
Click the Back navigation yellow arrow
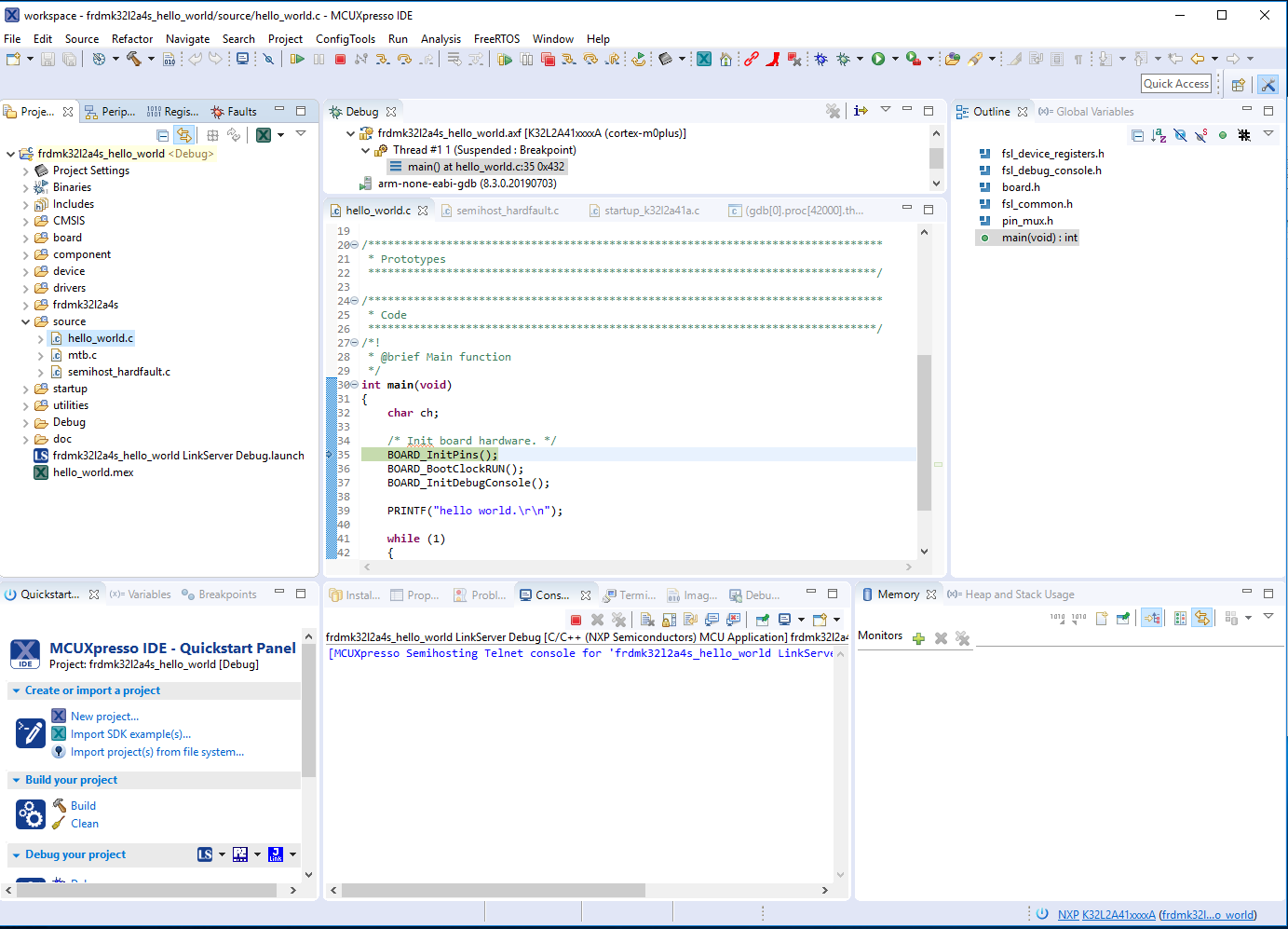click(1198, 59)
